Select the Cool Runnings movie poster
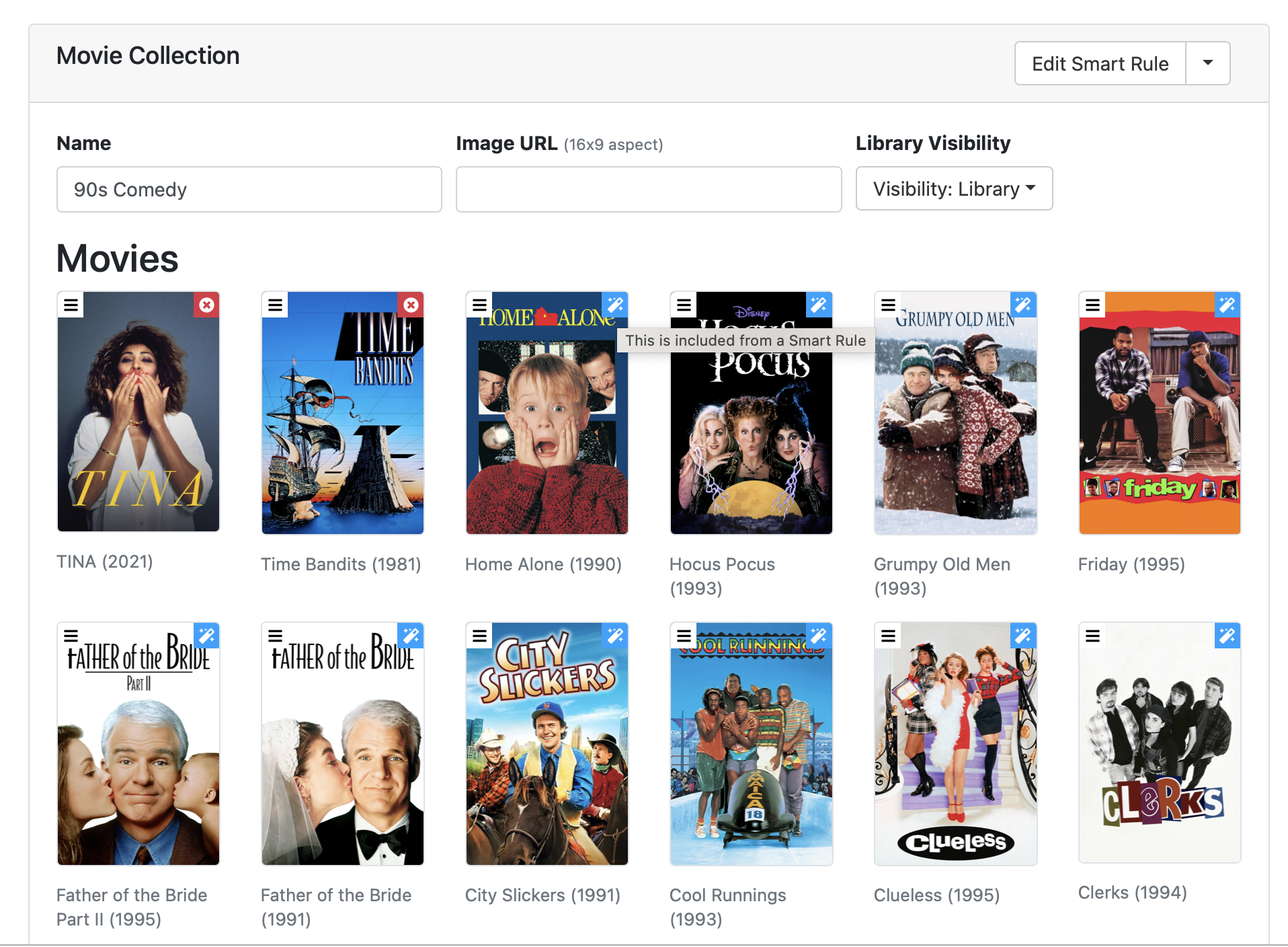Screen dimensions: 1288x947 tap(752, 744)
